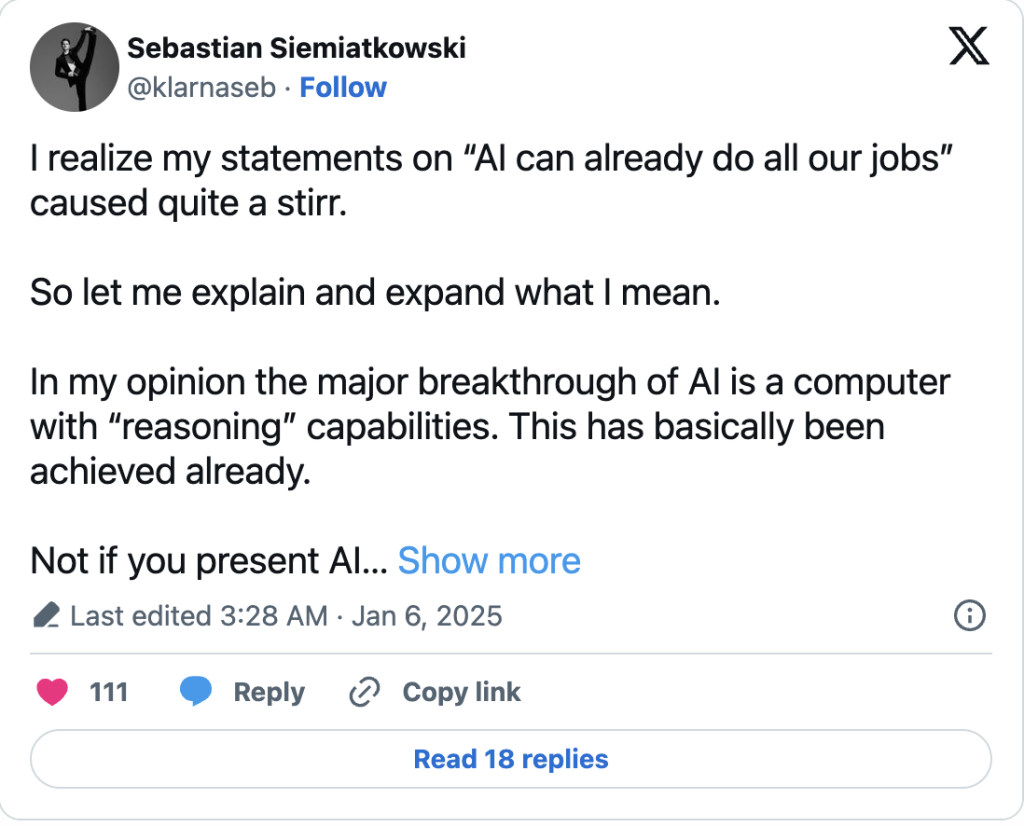The height and width of the screenshot is (826, 1024).
Task: Click the blue reply speech bubble icon
Action: (196, 692)
